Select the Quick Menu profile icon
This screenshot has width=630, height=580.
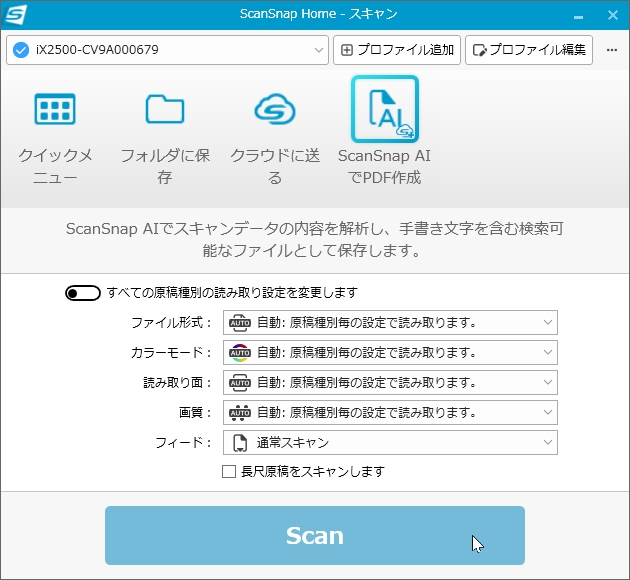click(55, 109)
